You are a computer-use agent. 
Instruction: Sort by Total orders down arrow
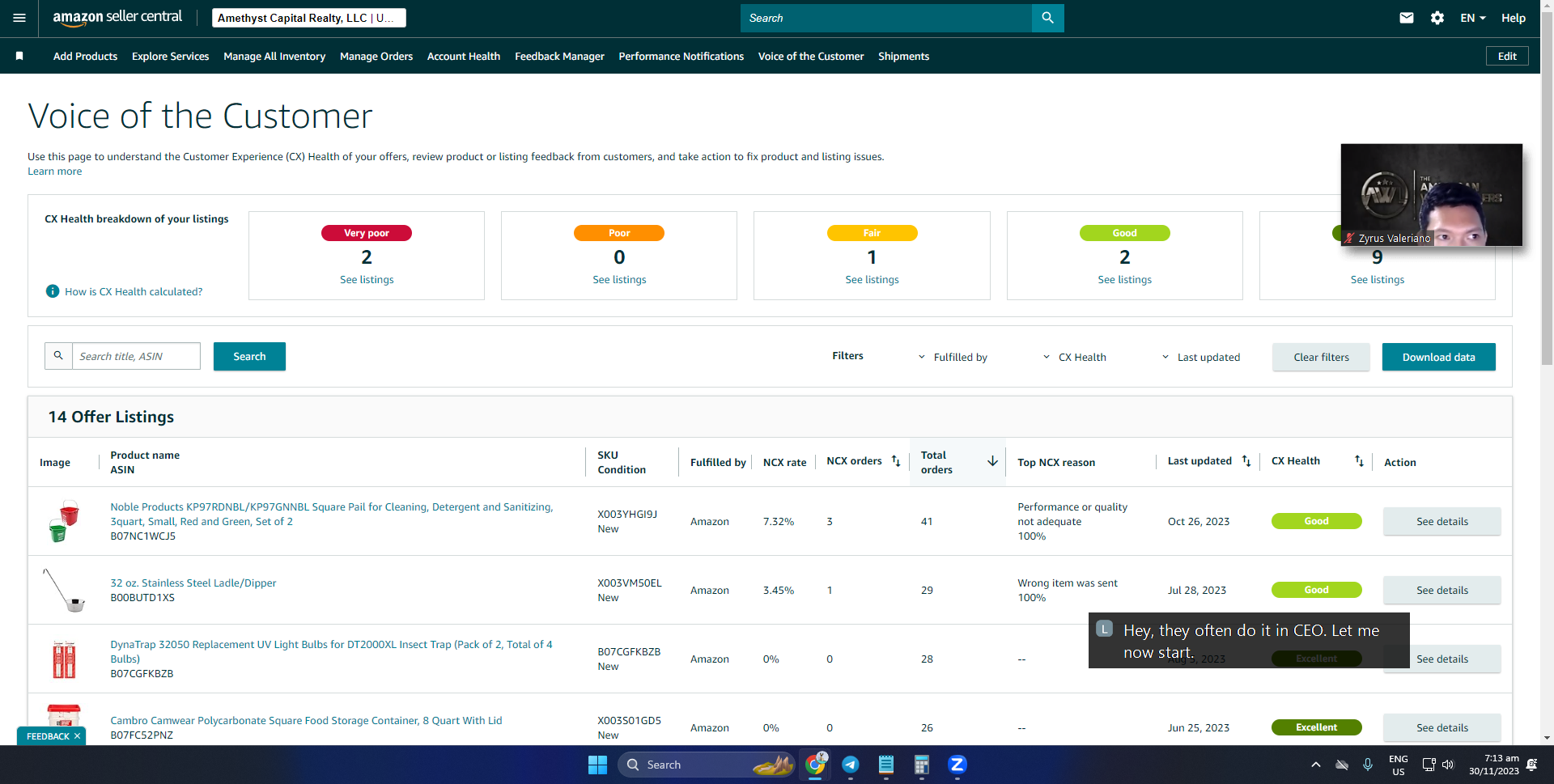992,461
